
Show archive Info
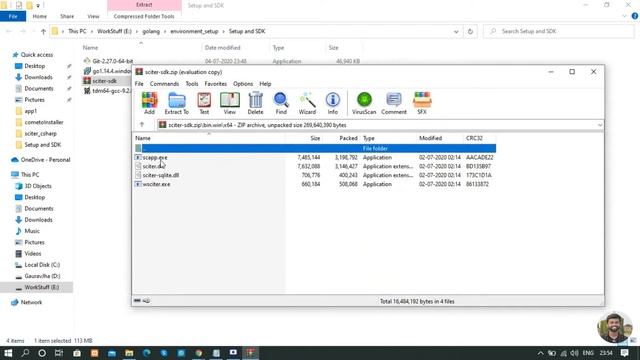(333, 103)
